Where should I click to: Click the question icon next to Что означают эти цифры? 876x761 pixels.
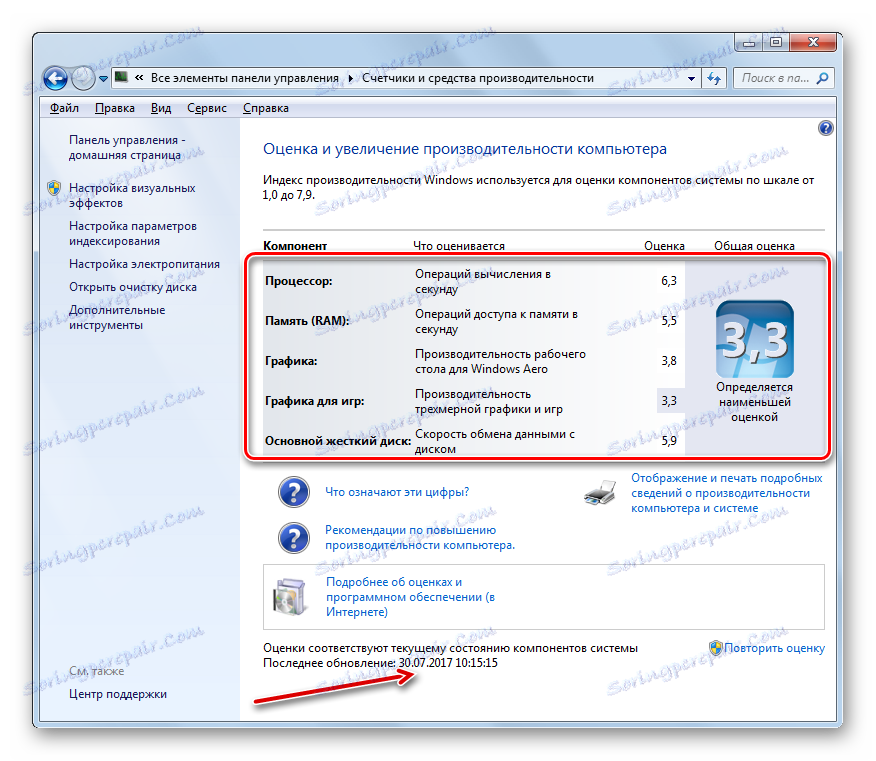(x=294, y=492)
